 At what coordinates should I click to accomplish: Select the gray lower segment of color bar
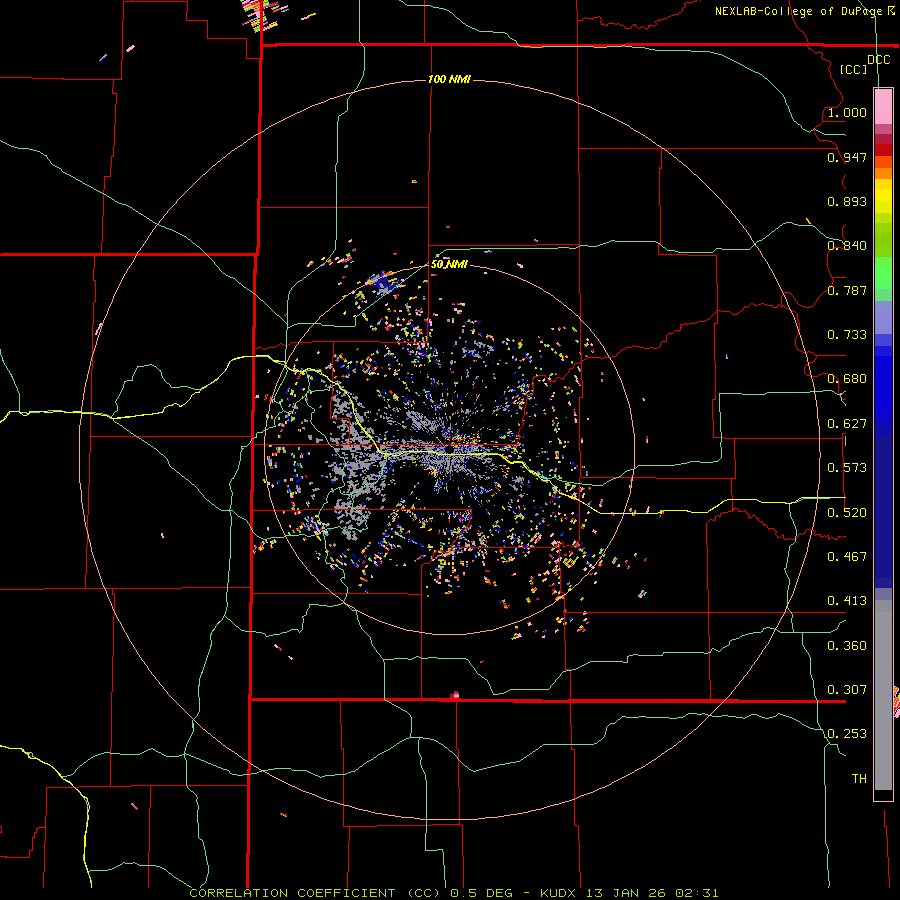(883, 695)
